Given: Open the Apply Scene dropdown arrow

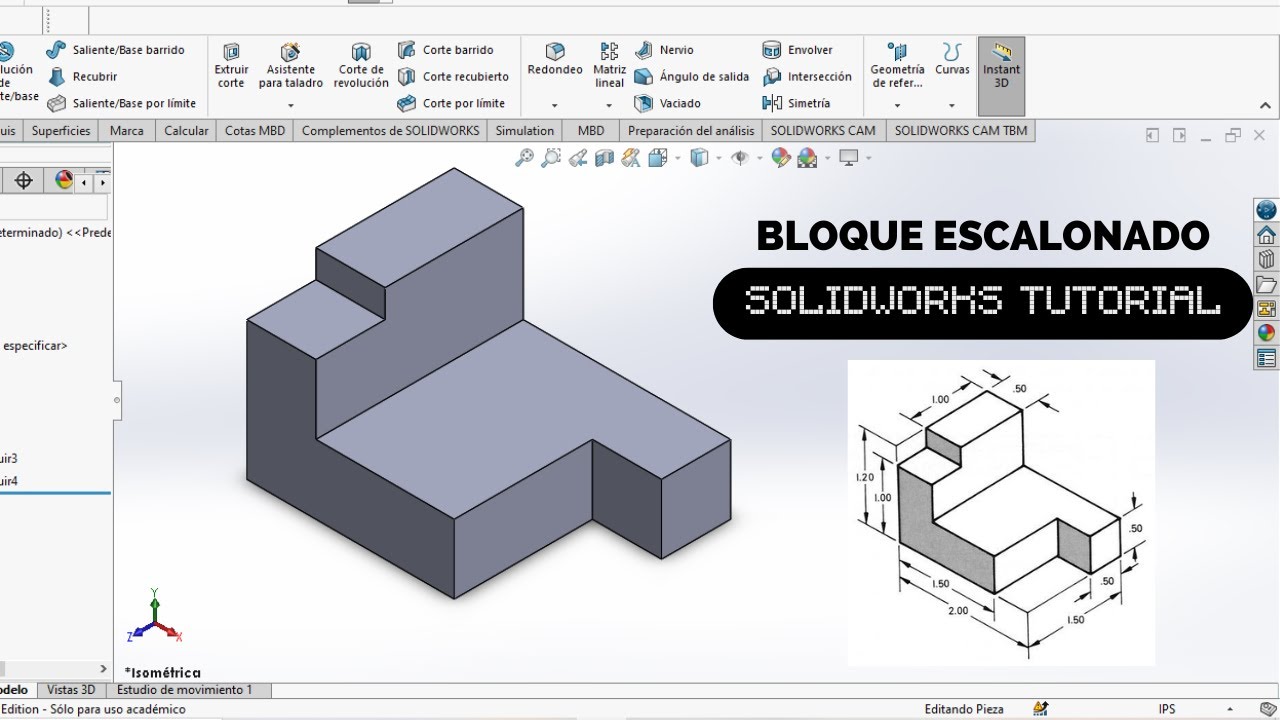Looking at the screenshot, I should [x=827, y=158].
